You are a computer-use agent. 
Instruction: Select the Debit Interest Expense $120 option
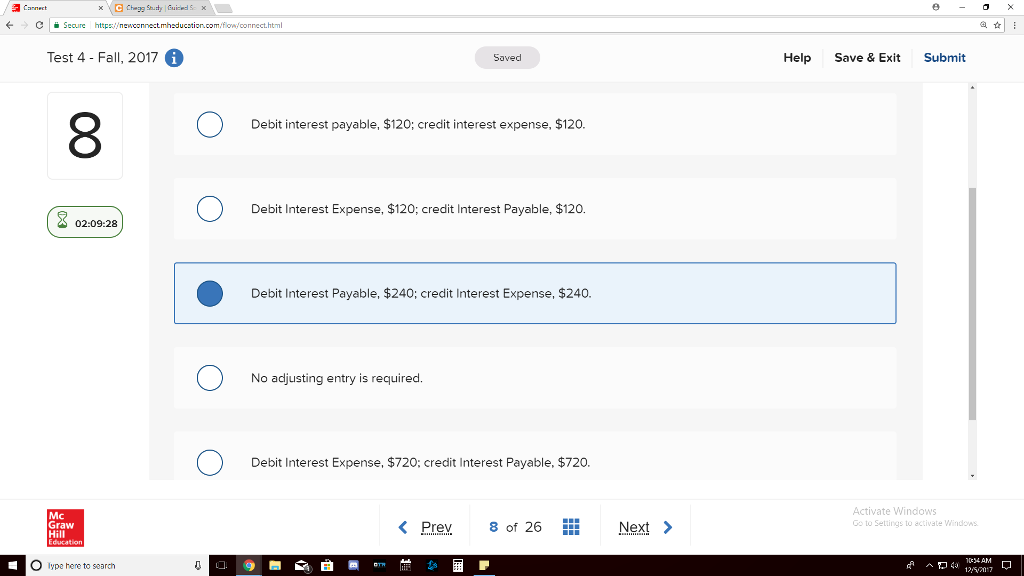(x=209, y=209)
